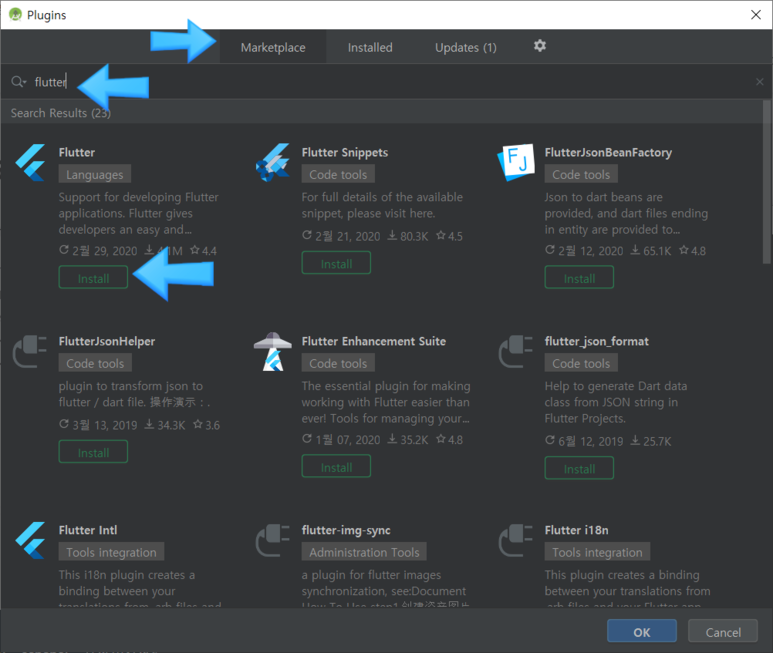773x653 pixels.
Task: Click the FlutterJsonBeanFactory FJ icon
Action: 516,162
